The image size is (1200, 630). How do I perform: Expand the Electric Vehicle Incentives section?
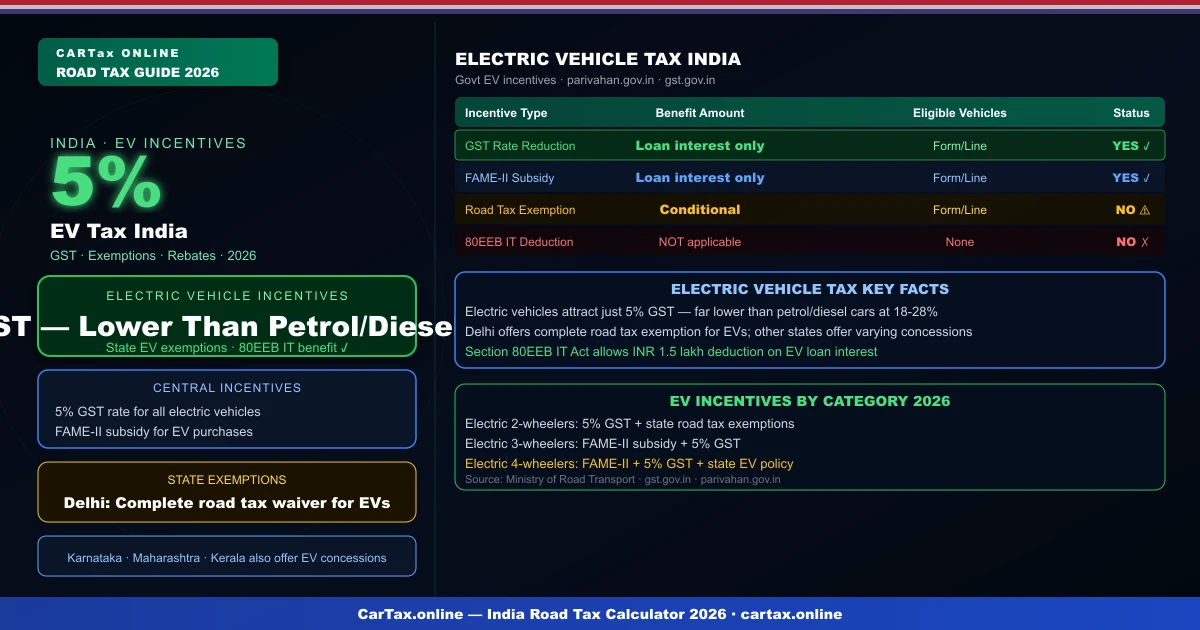pos(227,316)
